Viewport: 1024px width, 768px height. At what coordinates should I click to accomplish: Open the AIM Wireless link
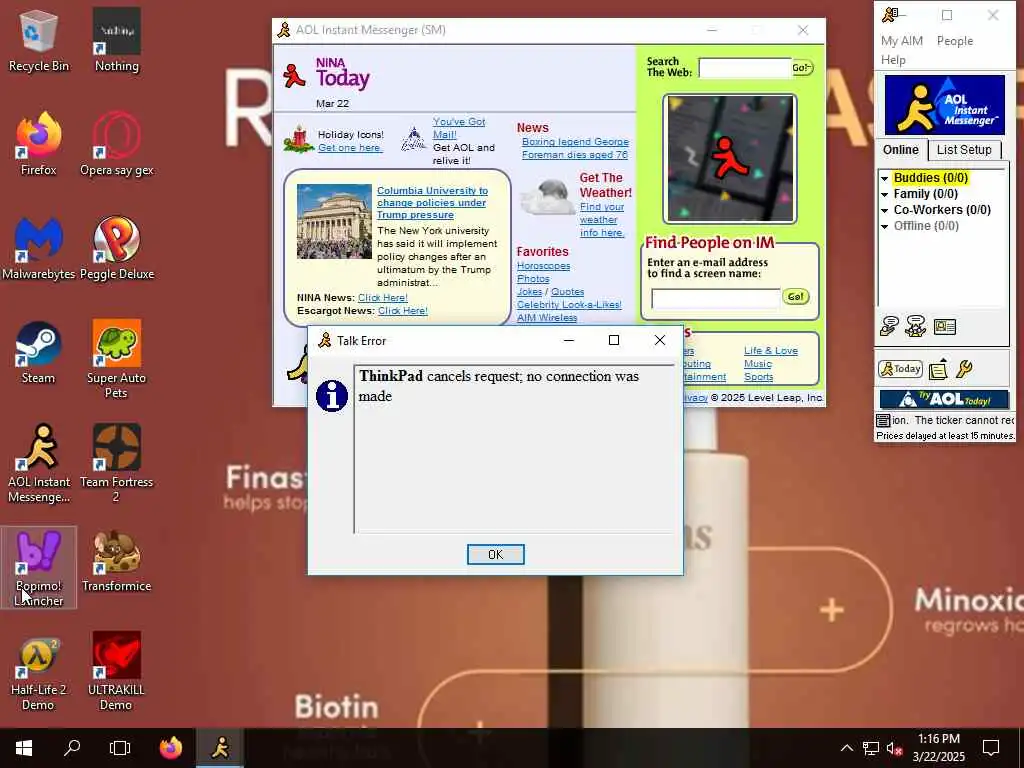pos(547,317)
